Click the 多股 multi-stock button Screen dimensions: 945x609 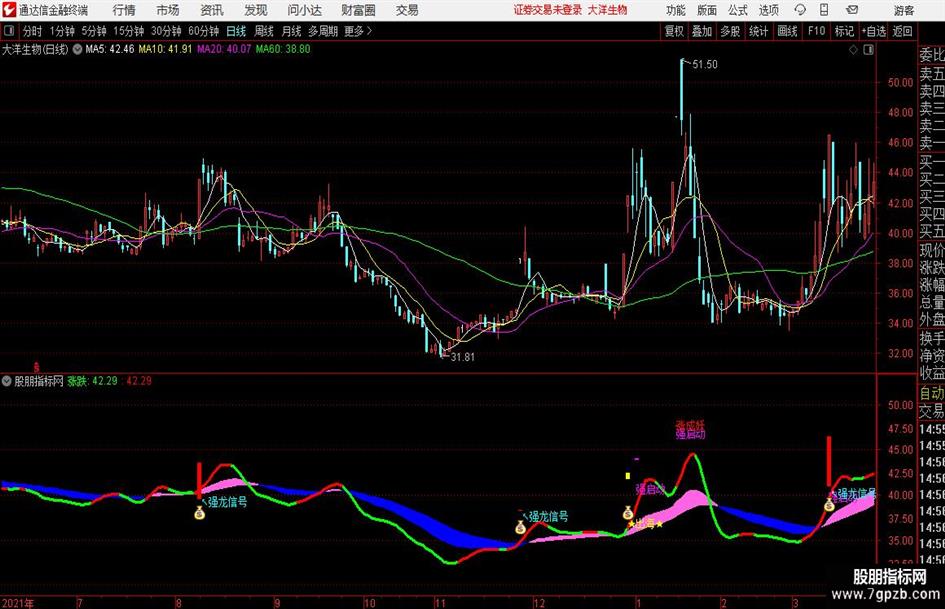pos(730,31)
